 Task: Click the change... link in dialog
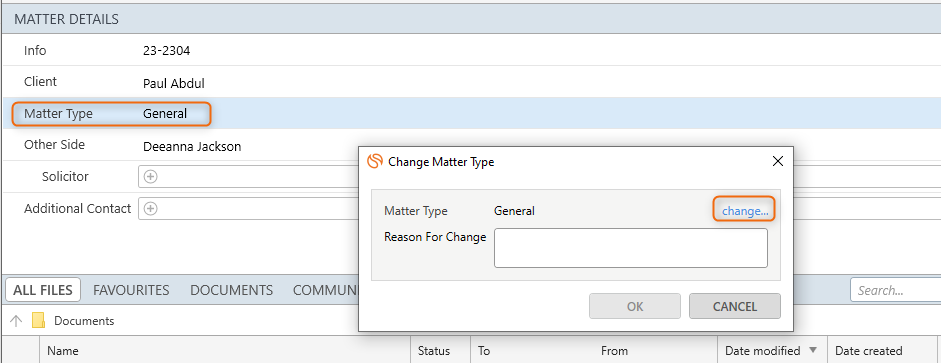(745, 211)
